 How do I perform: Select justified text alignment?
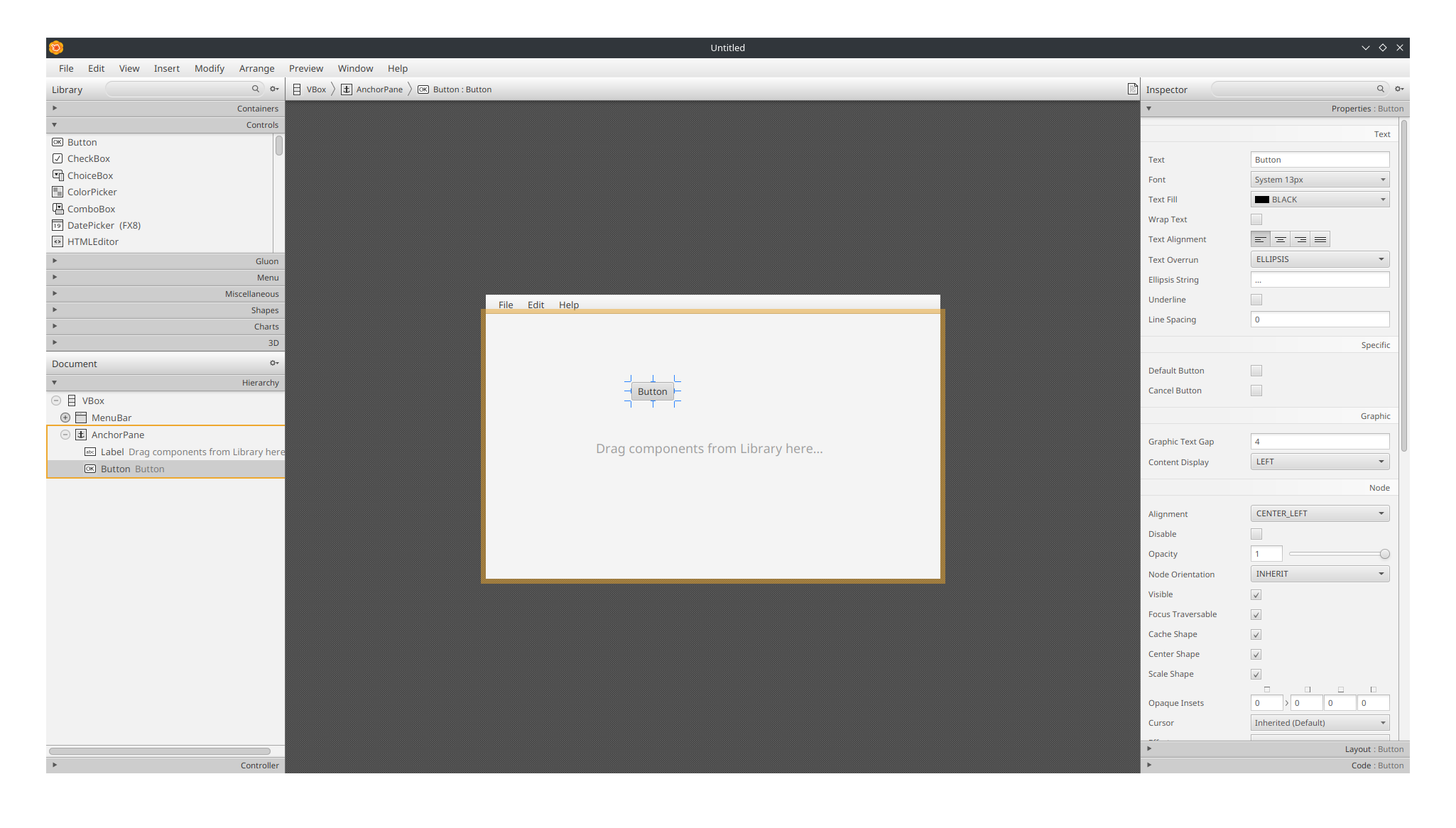(1320, 239)
